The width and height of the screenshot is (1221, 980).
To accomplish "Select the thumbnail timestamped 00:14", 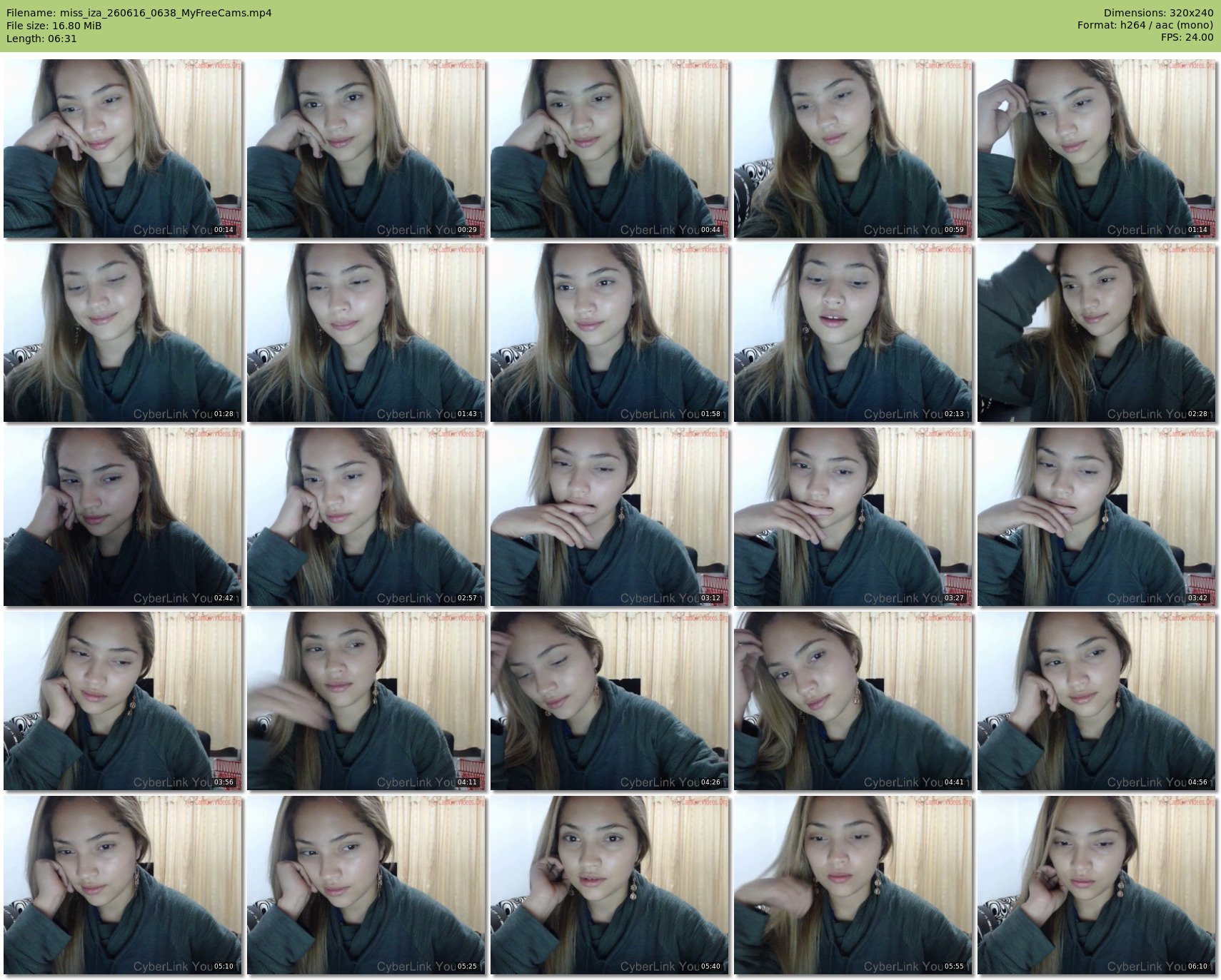I will pos(123,148).
